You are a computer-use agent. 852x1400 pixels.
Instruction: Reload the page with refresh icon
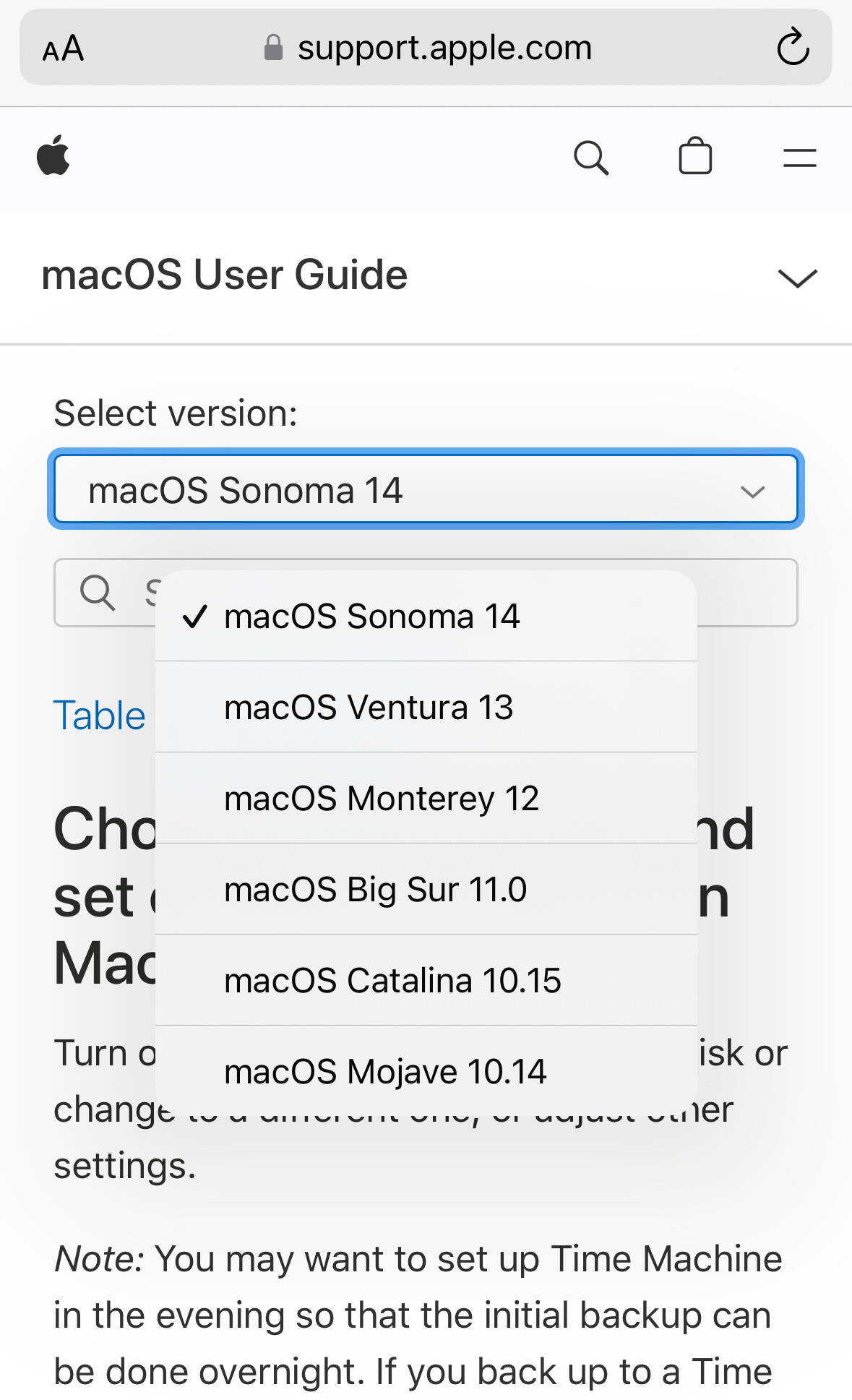(793, 48)
